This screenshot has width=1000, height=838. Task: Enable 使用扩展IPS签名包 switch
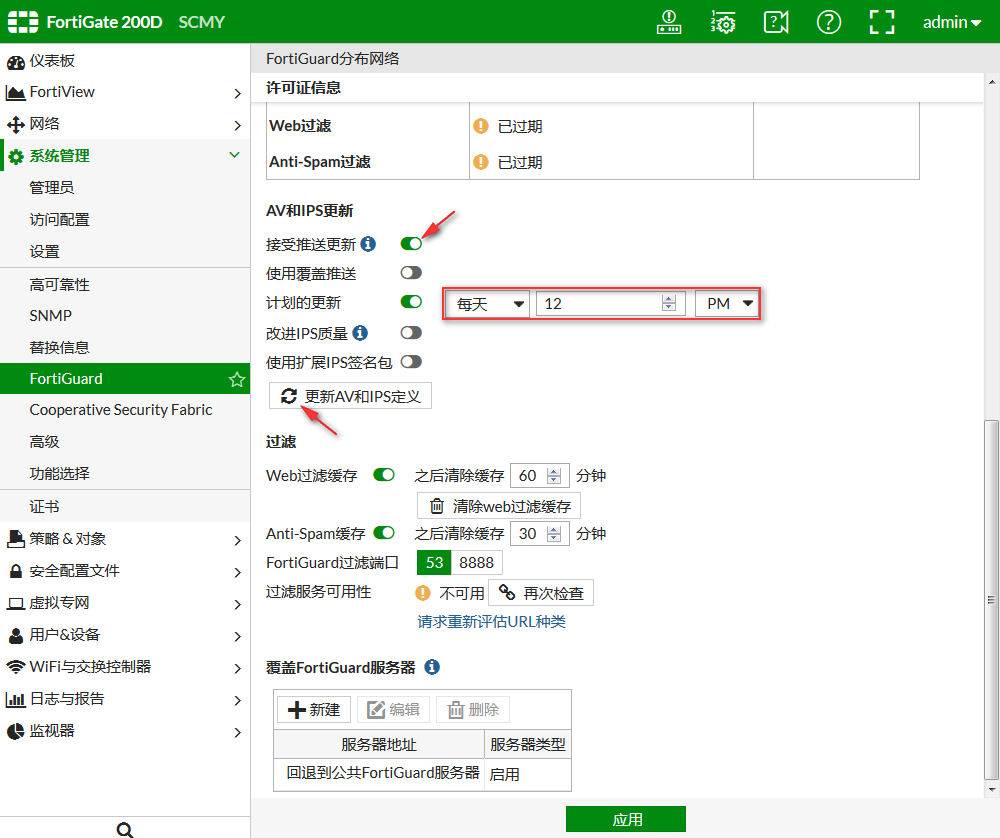411,362
